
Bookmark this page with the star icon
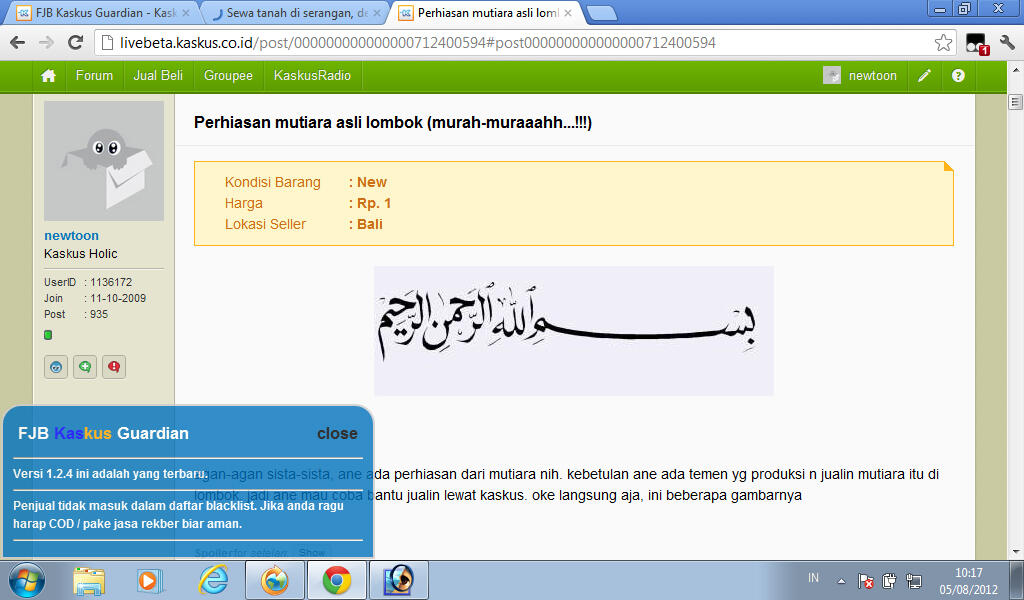coord(943,43)
